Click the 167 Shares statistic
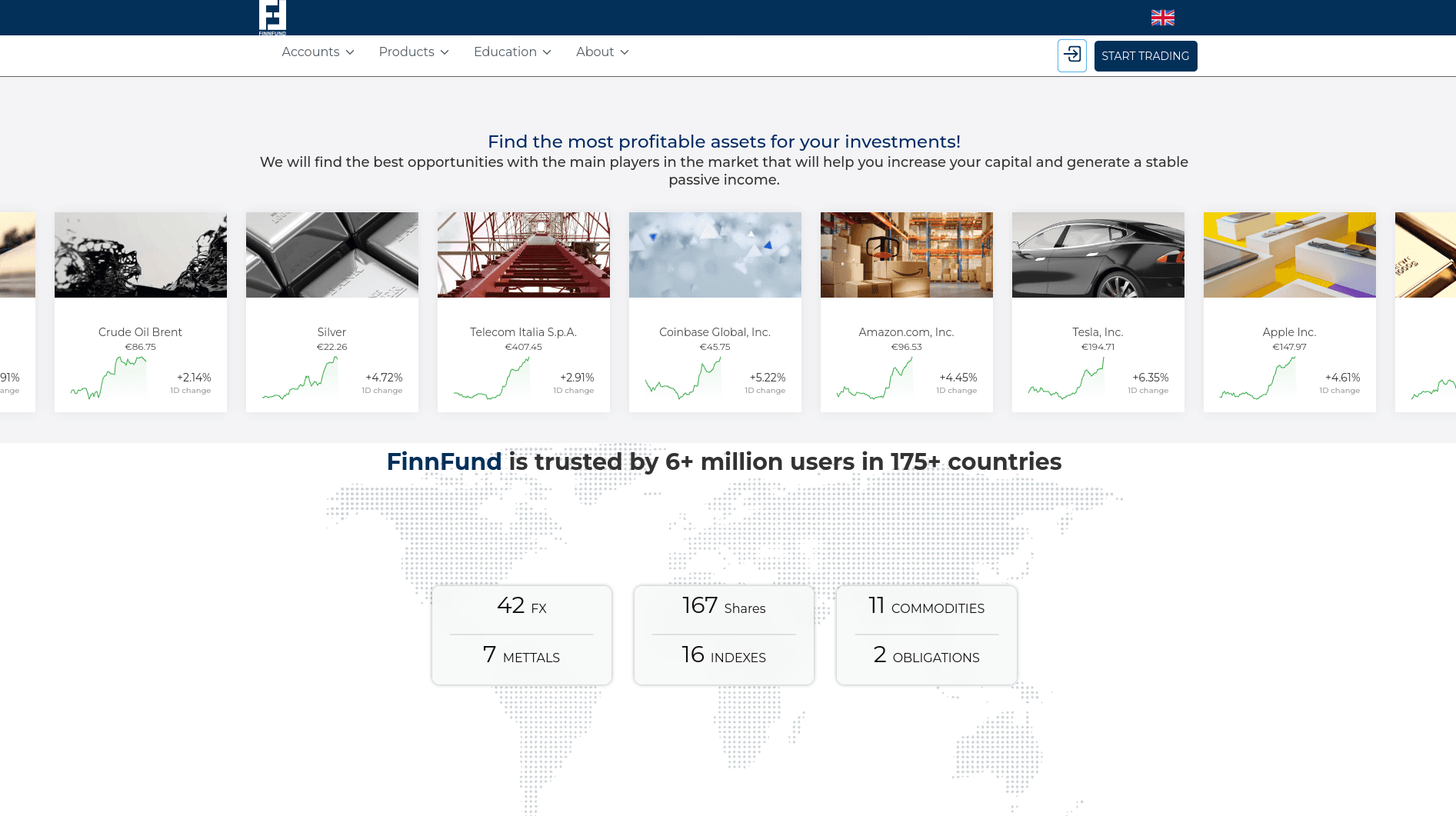1456x816 pixels. [x=724, y=607]
